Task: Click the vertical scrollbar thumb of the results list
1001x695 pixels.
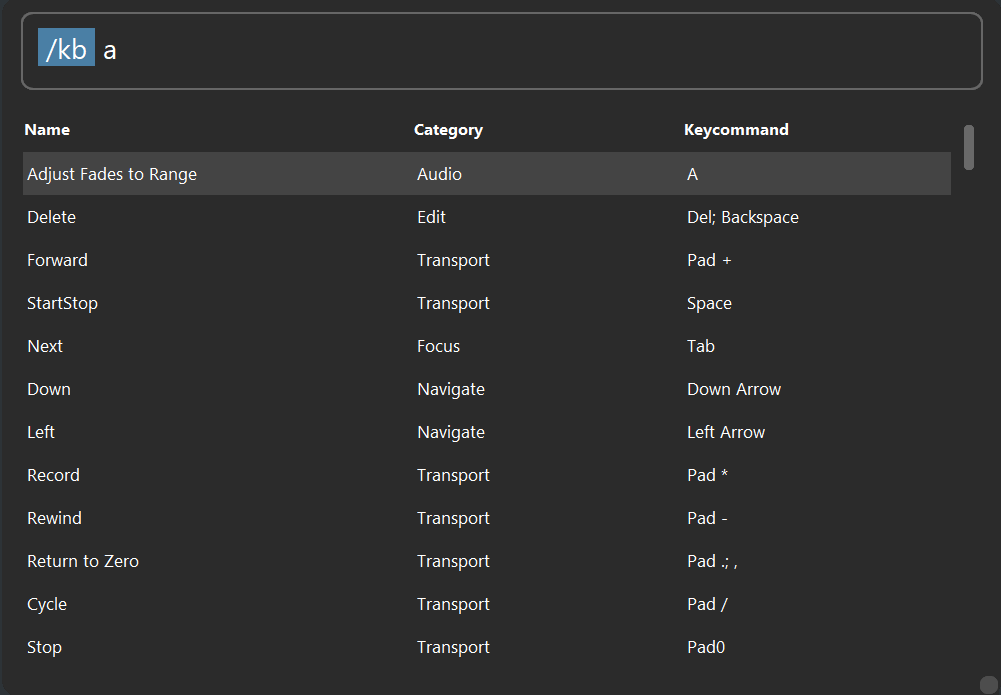Action: click(969, 147)
